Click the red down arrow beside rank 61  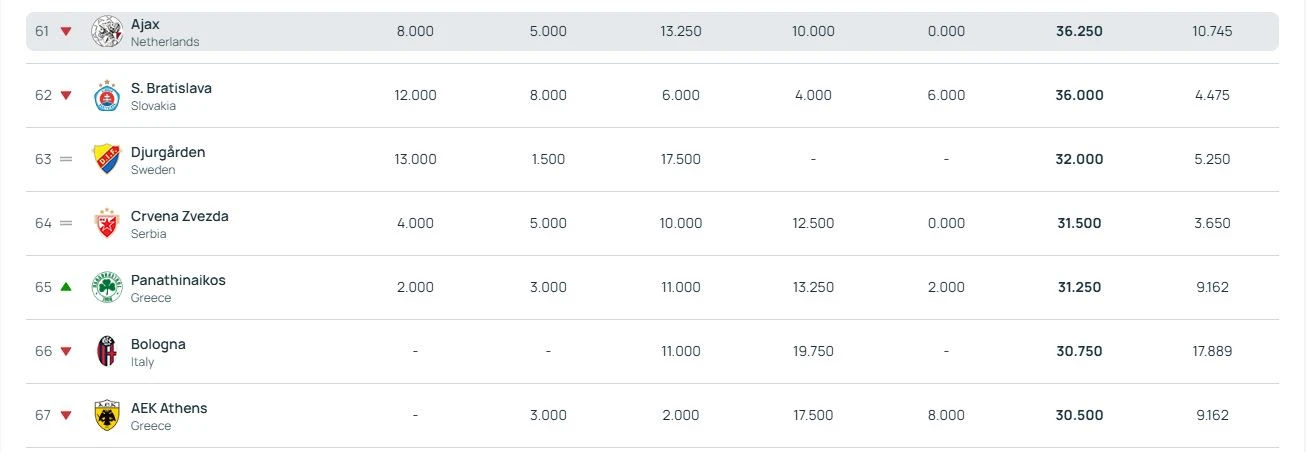(66, 32)
